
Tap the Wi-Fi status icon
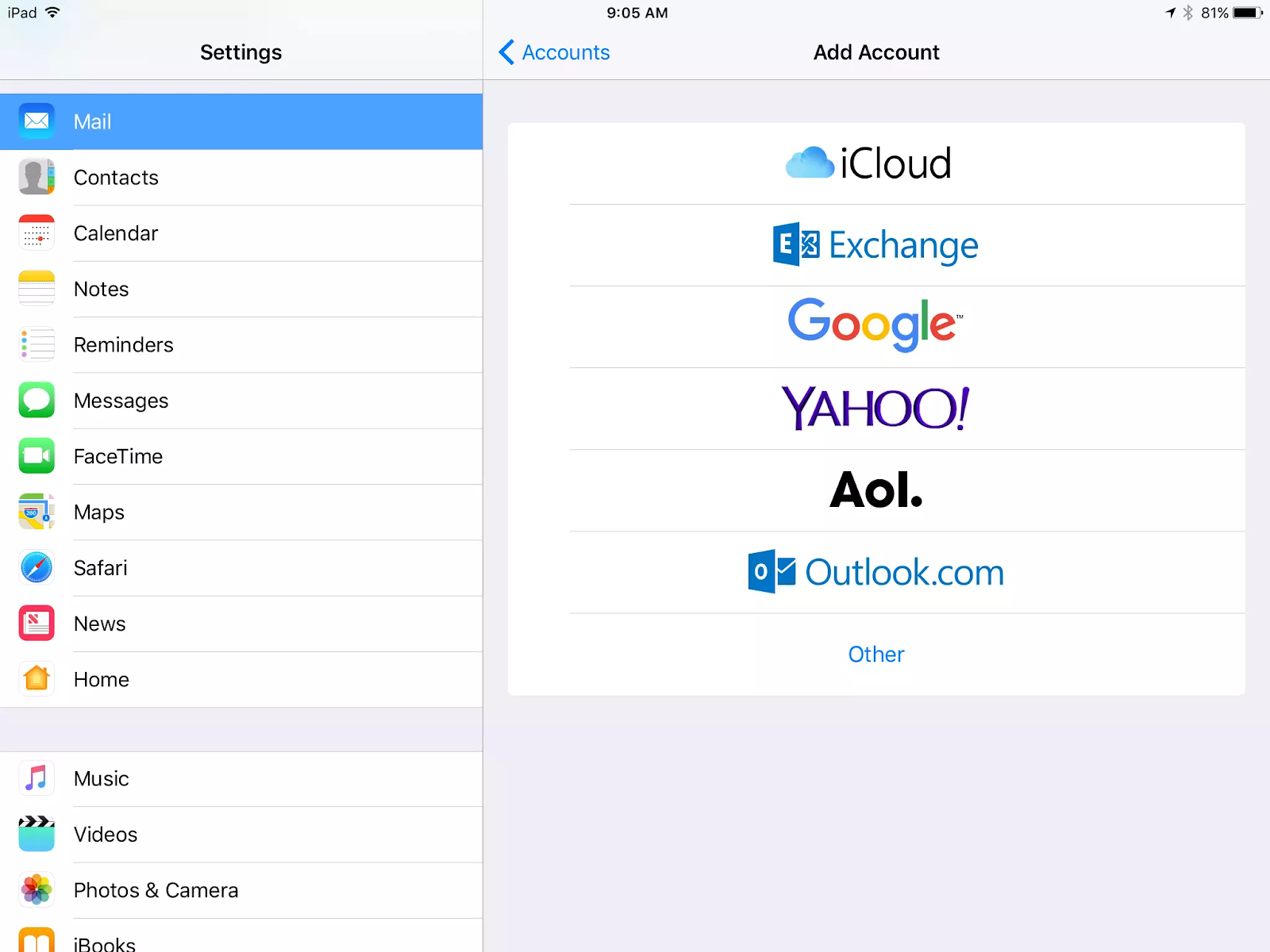point(52,13)
